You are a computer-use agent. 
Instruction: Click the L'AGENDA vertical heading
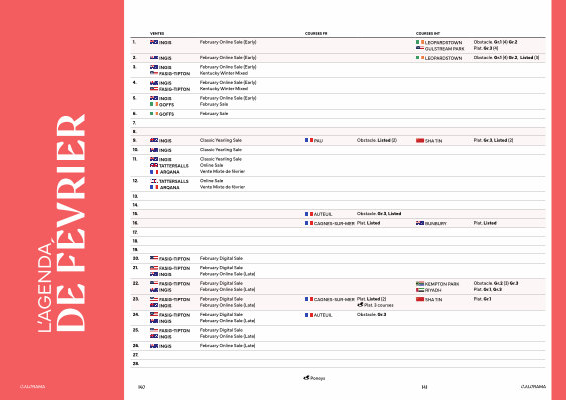click(45, 287)
